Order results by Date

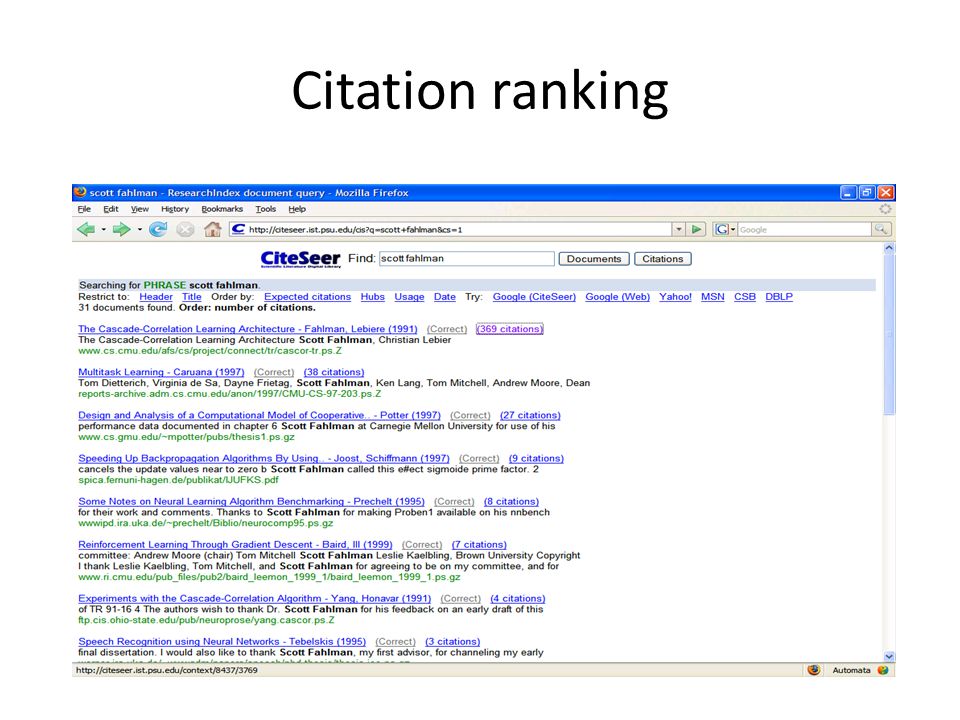click(444, 296)
